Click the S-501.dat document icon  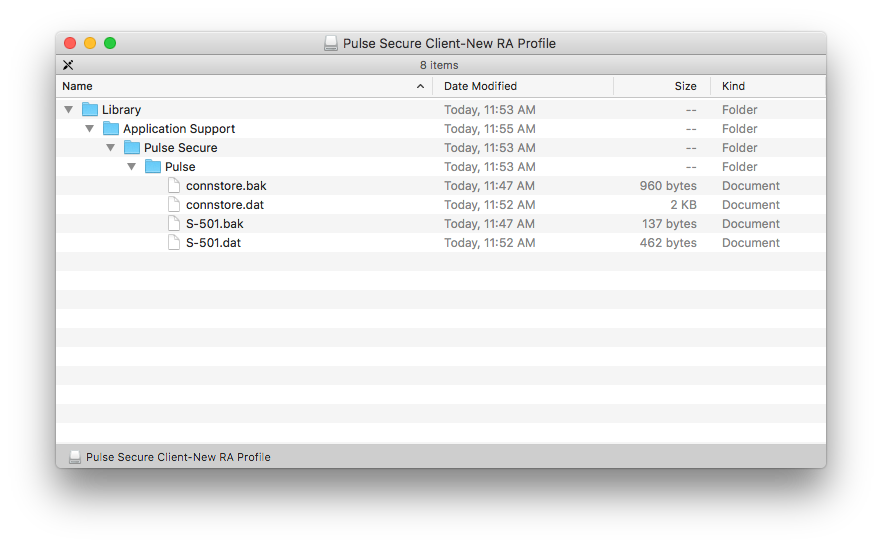tap(174, 242)
